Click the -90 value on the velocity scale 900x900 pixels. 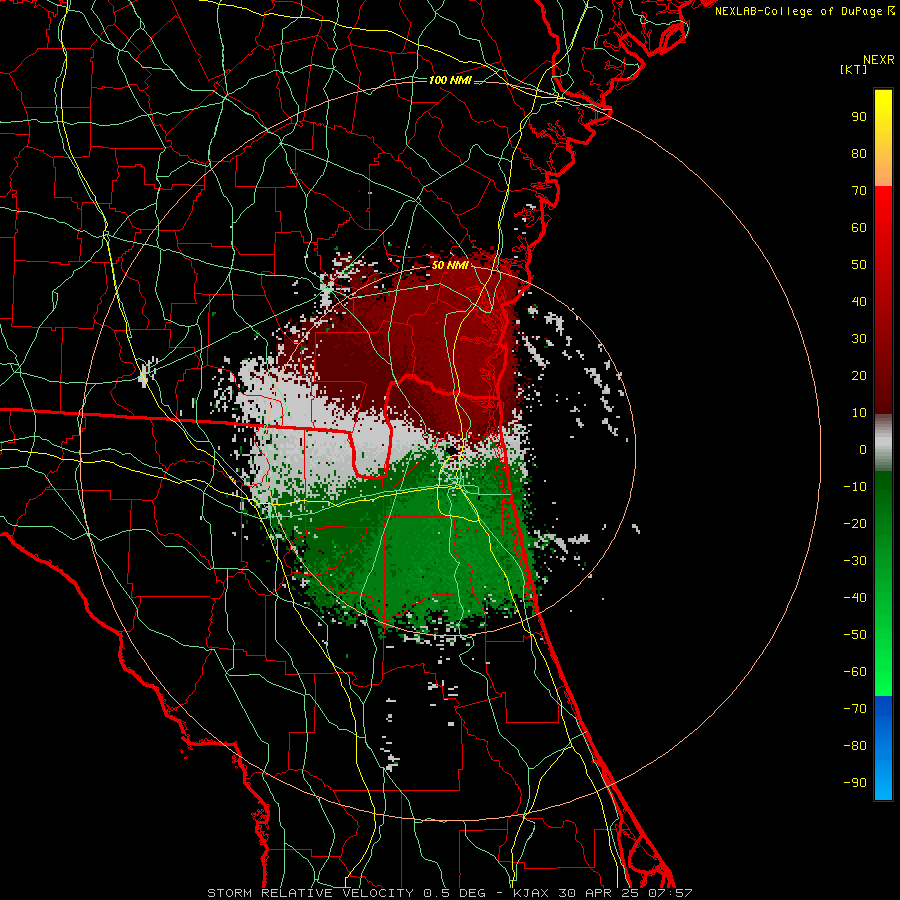pos(855,782)
